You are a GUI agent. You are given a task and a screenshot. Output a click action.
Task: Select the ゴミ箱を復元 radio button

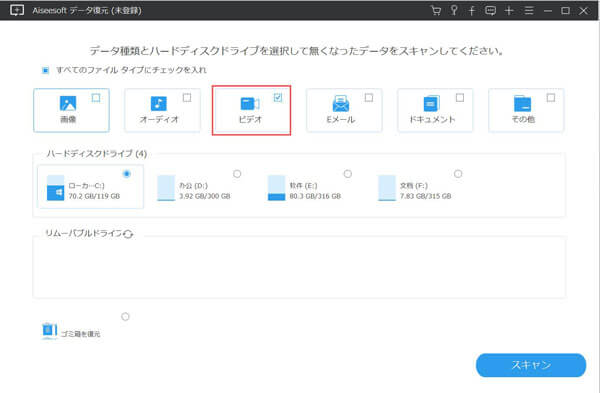[125, 317]
